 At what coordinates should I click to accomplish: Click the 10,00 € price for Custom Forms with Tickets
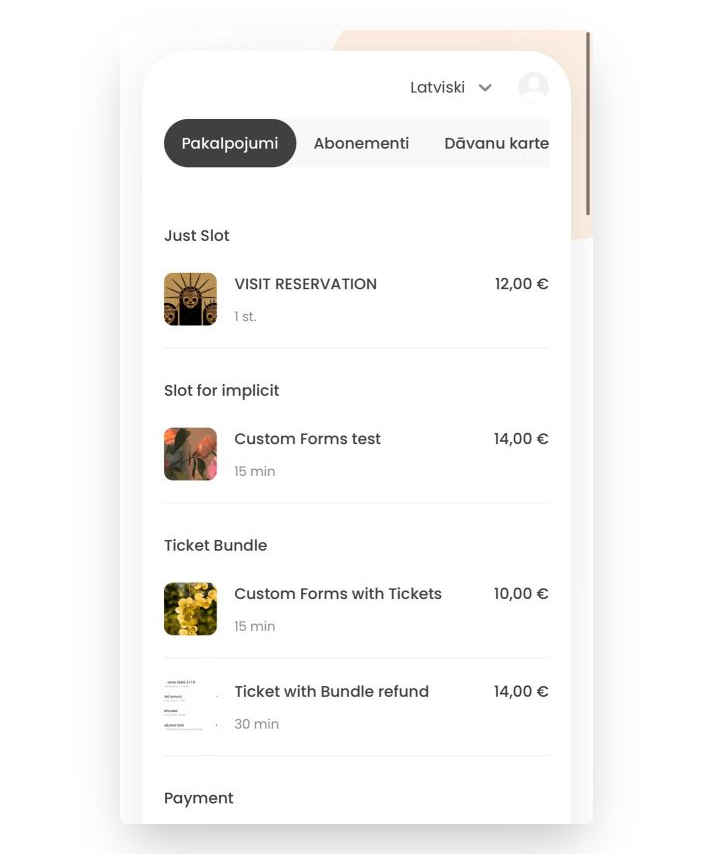pos(521,594)
